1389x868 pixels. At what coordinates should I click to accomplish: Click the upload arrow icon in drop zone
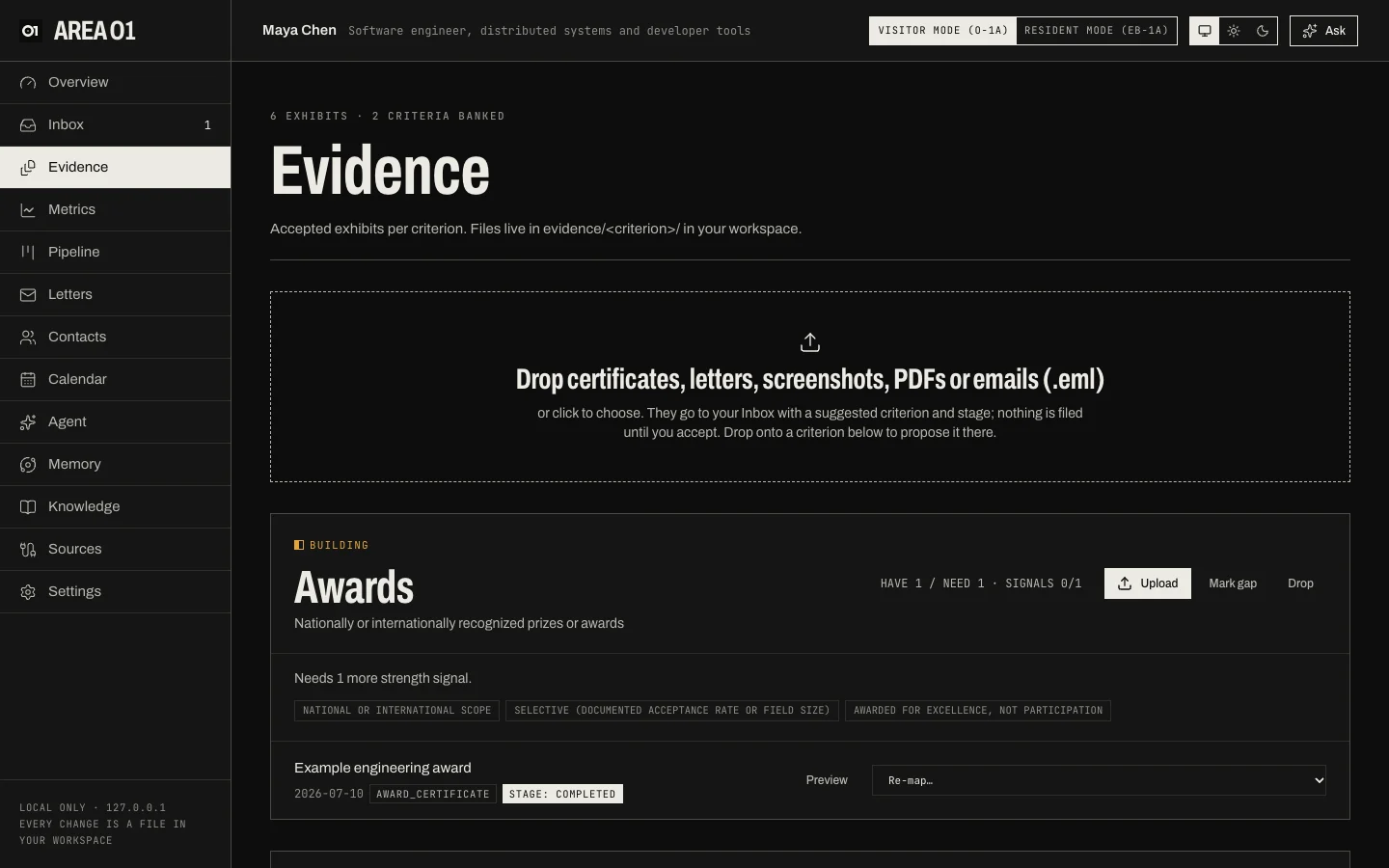(x=810, y=342)
